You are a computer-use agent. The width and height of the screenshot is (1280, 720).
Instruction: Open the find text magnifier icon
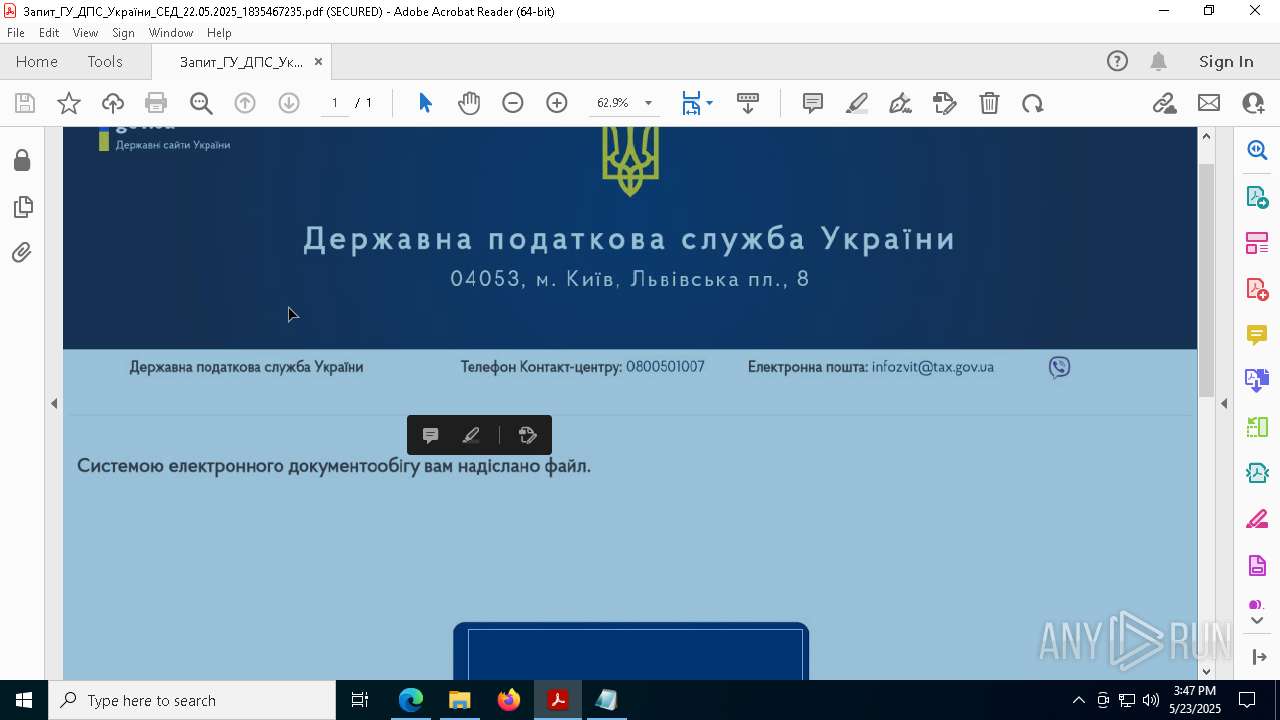(201, 103)
